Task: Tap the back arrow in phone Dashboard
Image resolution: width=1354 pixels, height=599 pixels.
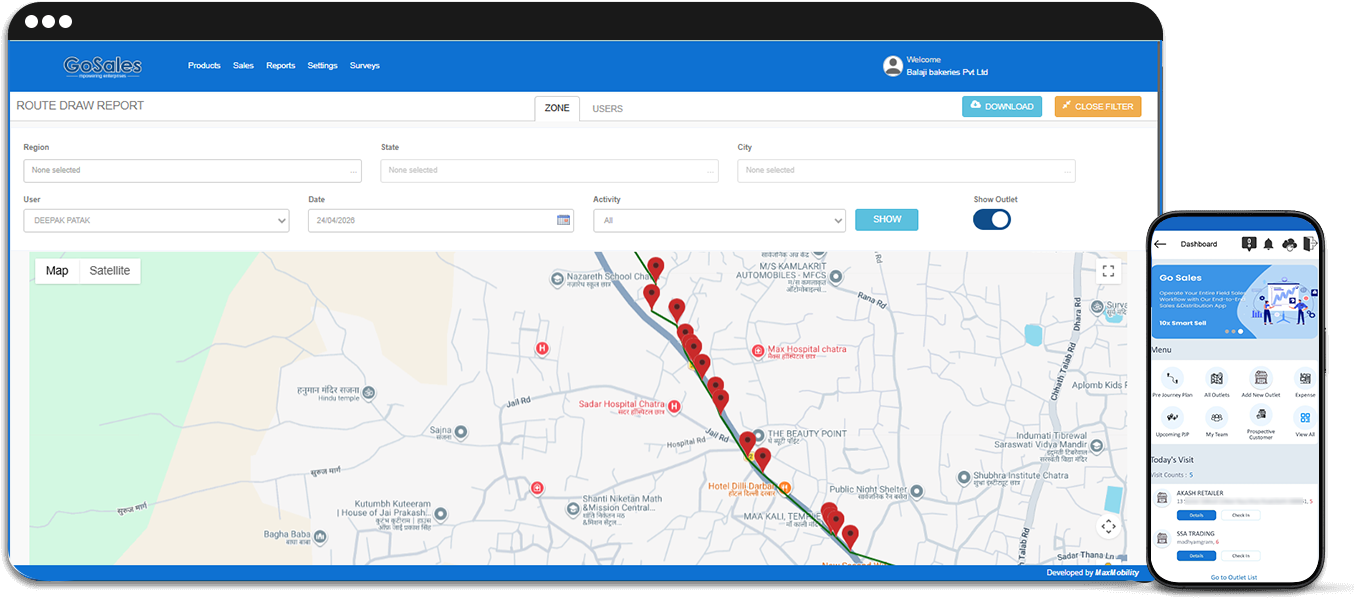Action: tap(1161, 244)
